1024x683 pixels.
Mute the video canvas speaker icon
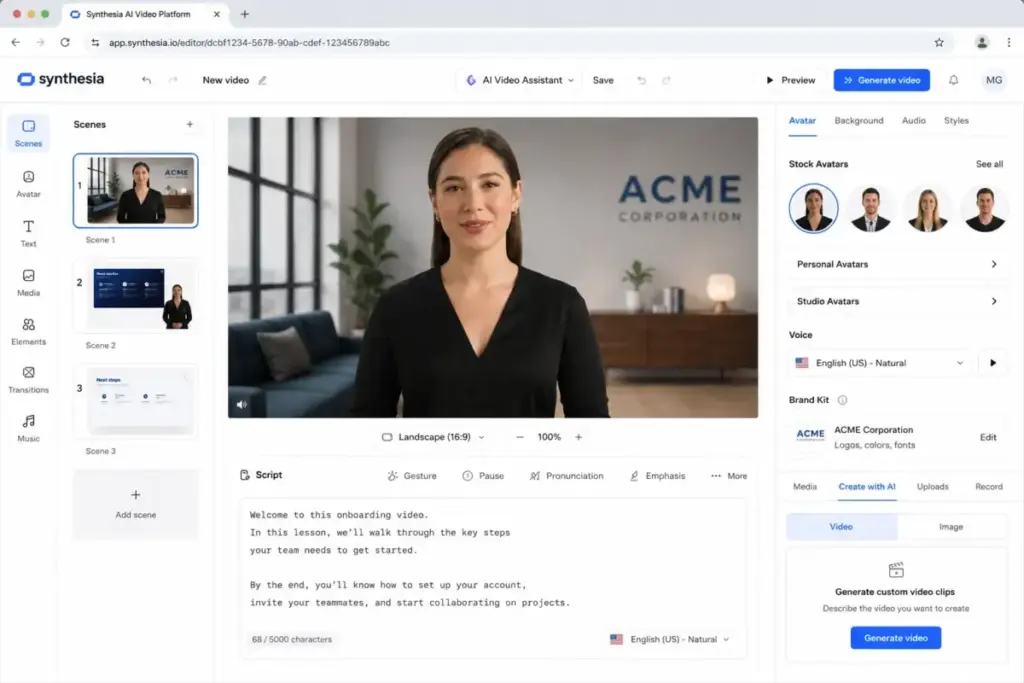(x=242, y=404)
